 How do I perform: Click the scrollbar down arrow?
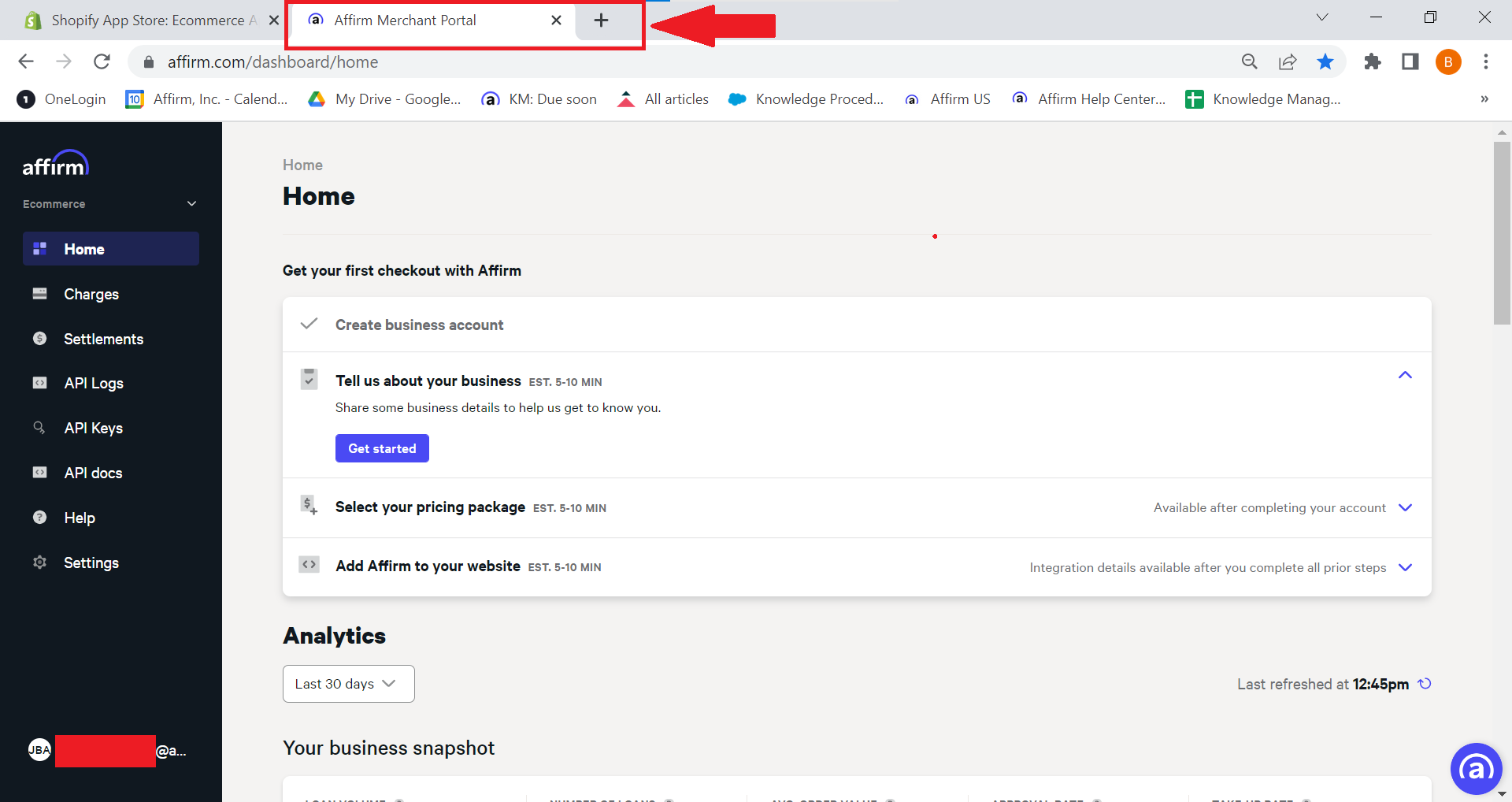coord(1503,794)
